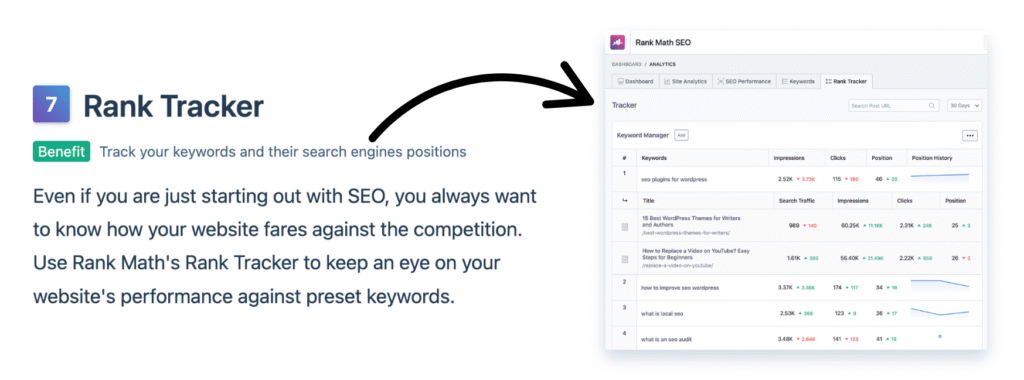Image resolution: width=1024 pixels, height=380 pixels.
Task: Click the search magnifier icon in Search Post URL
Action: pyautogui.click(x=931, y=105)
